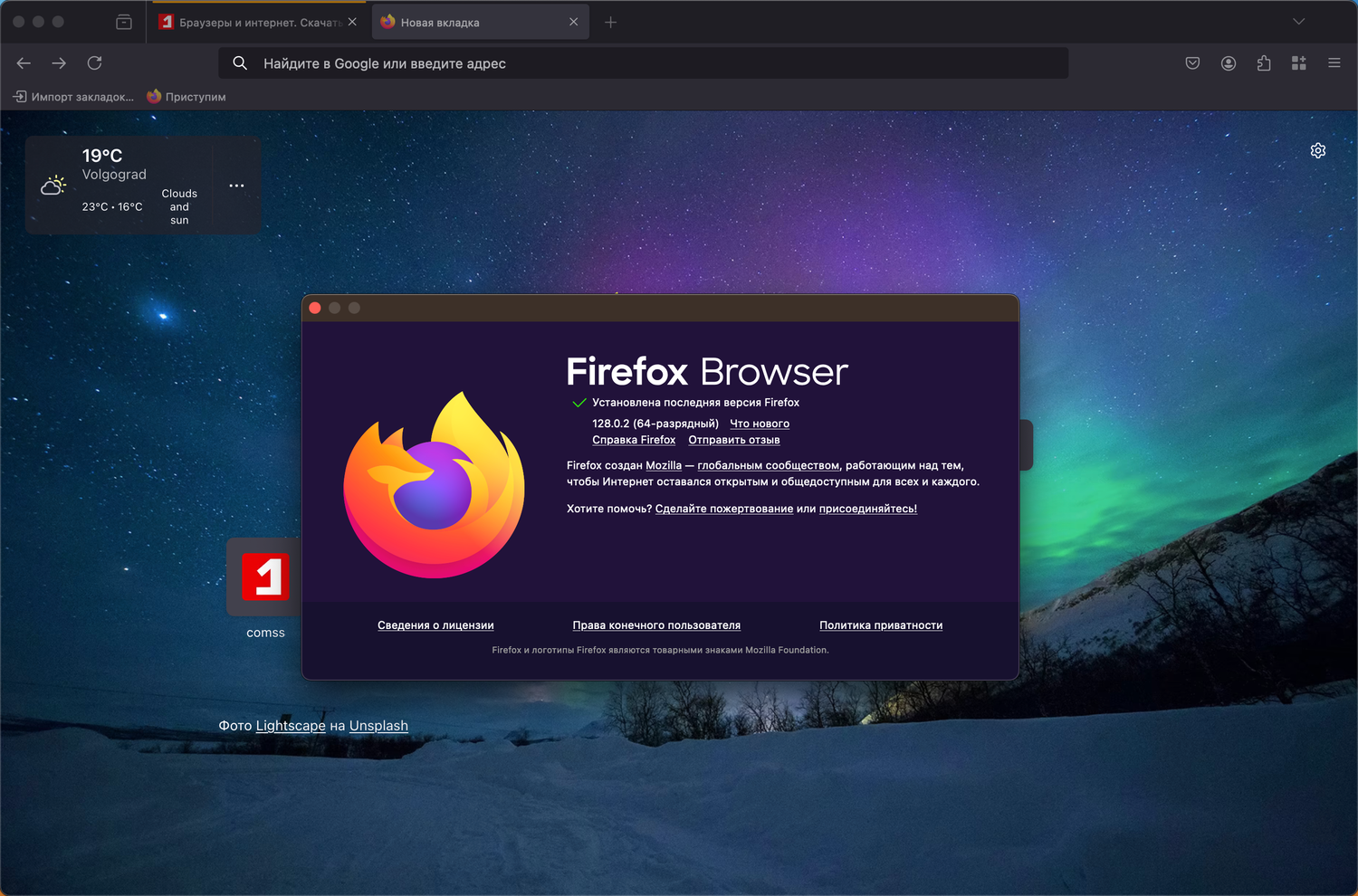Click the grid toolbar icon beside the menu
Image resolution: width=1358 pixels, height=896 pixels.
1299,63
